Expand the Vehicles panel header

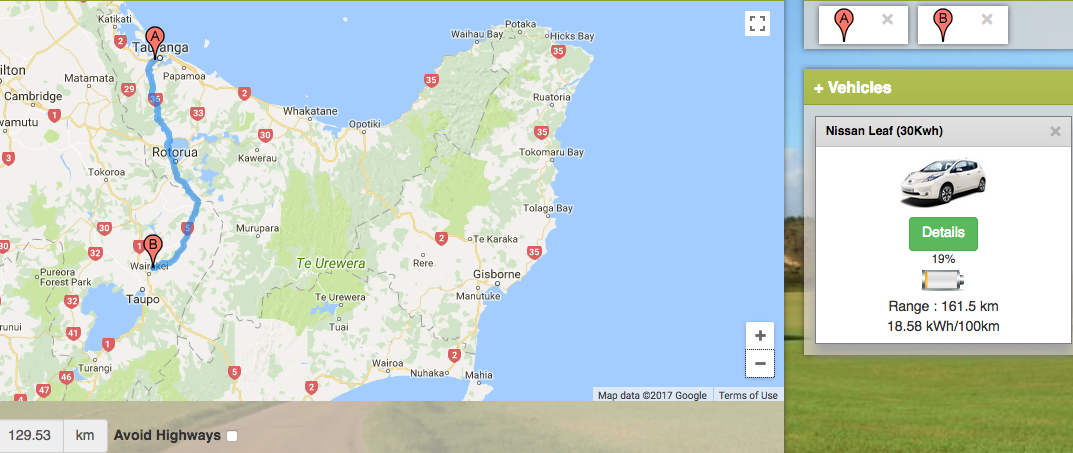click(x=852, y=88)
